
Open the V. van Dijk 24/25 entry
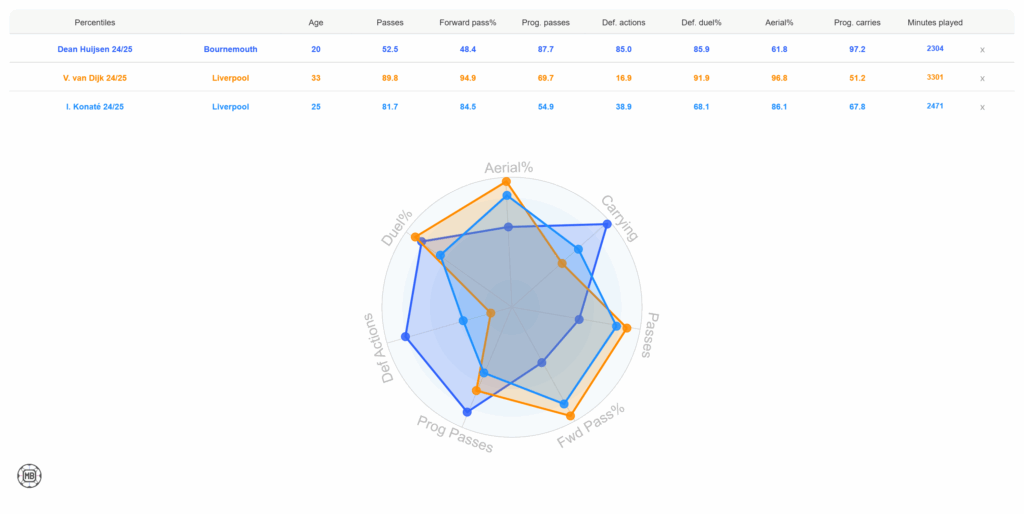pyautogui.click(x=91, y=78)
